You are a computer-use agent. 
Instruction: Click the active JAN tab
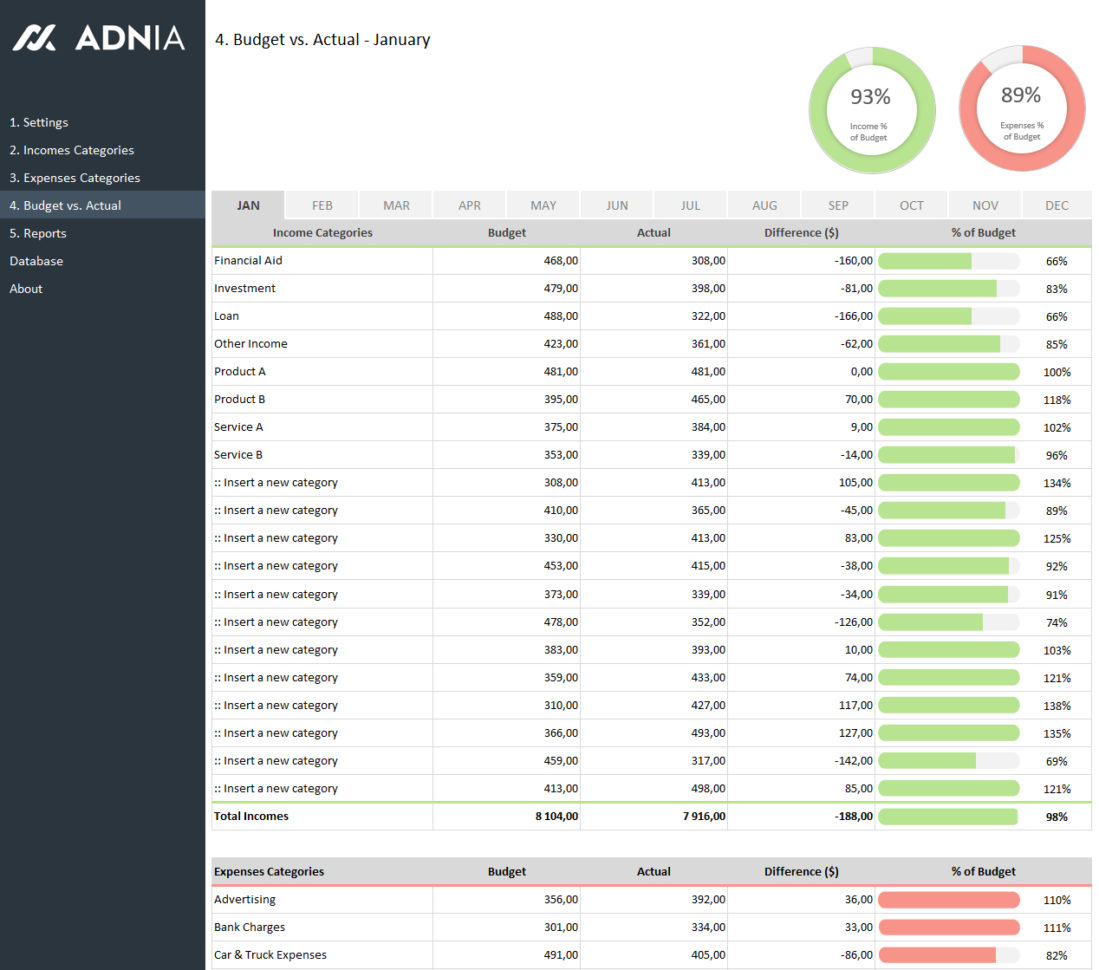(248, 205)
